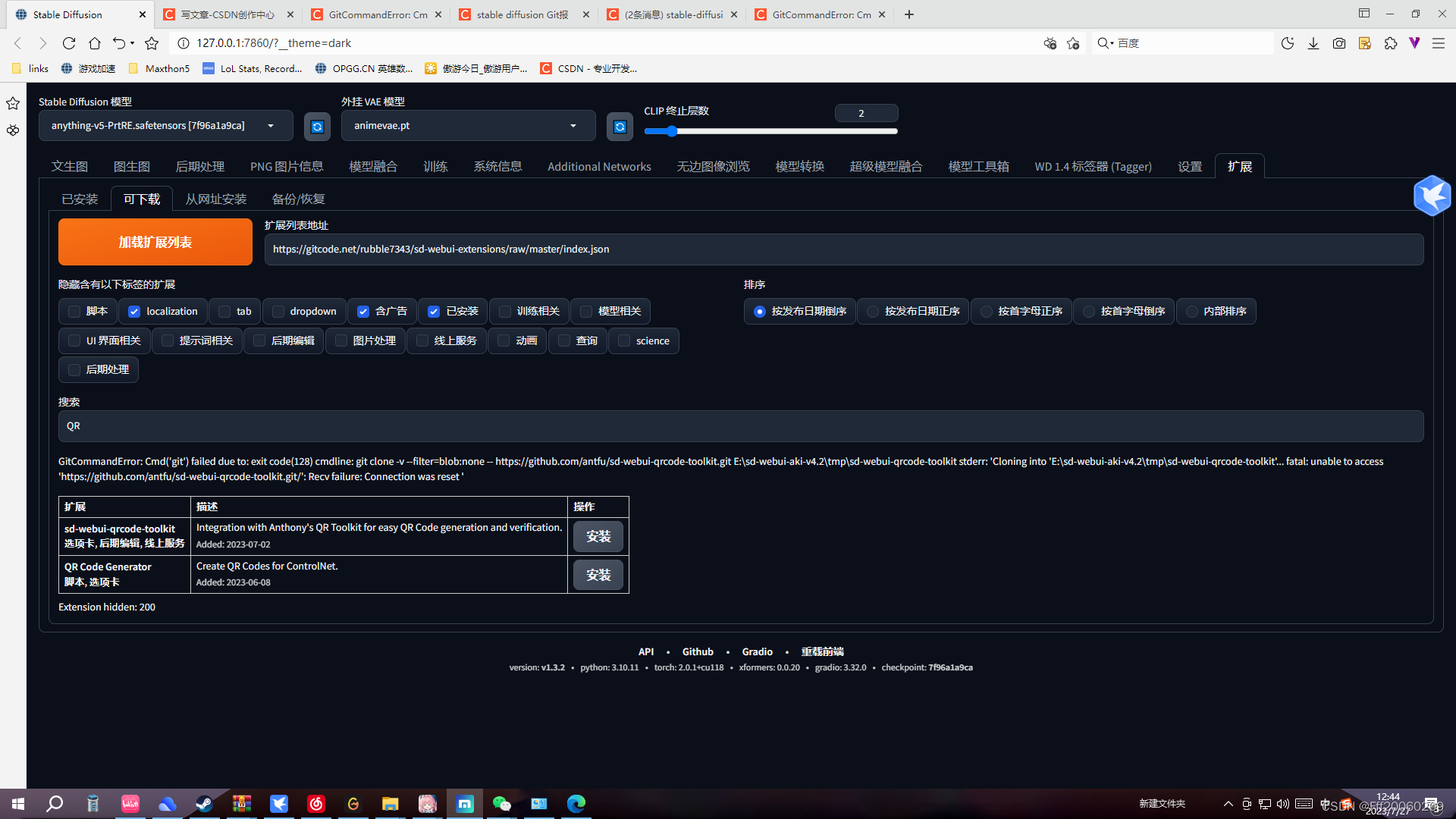
Task: Launch Steam from the taskbar
Action: click(204, 803)
